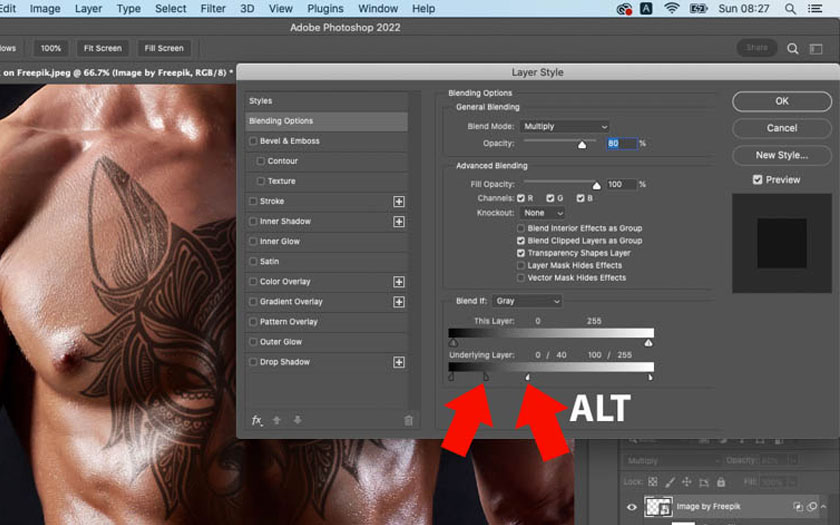Image resolution: width=840 pixels, height=525 pixels.
Task: Add another Stroke effect with plus icon
Action: (x=399, y=201)
